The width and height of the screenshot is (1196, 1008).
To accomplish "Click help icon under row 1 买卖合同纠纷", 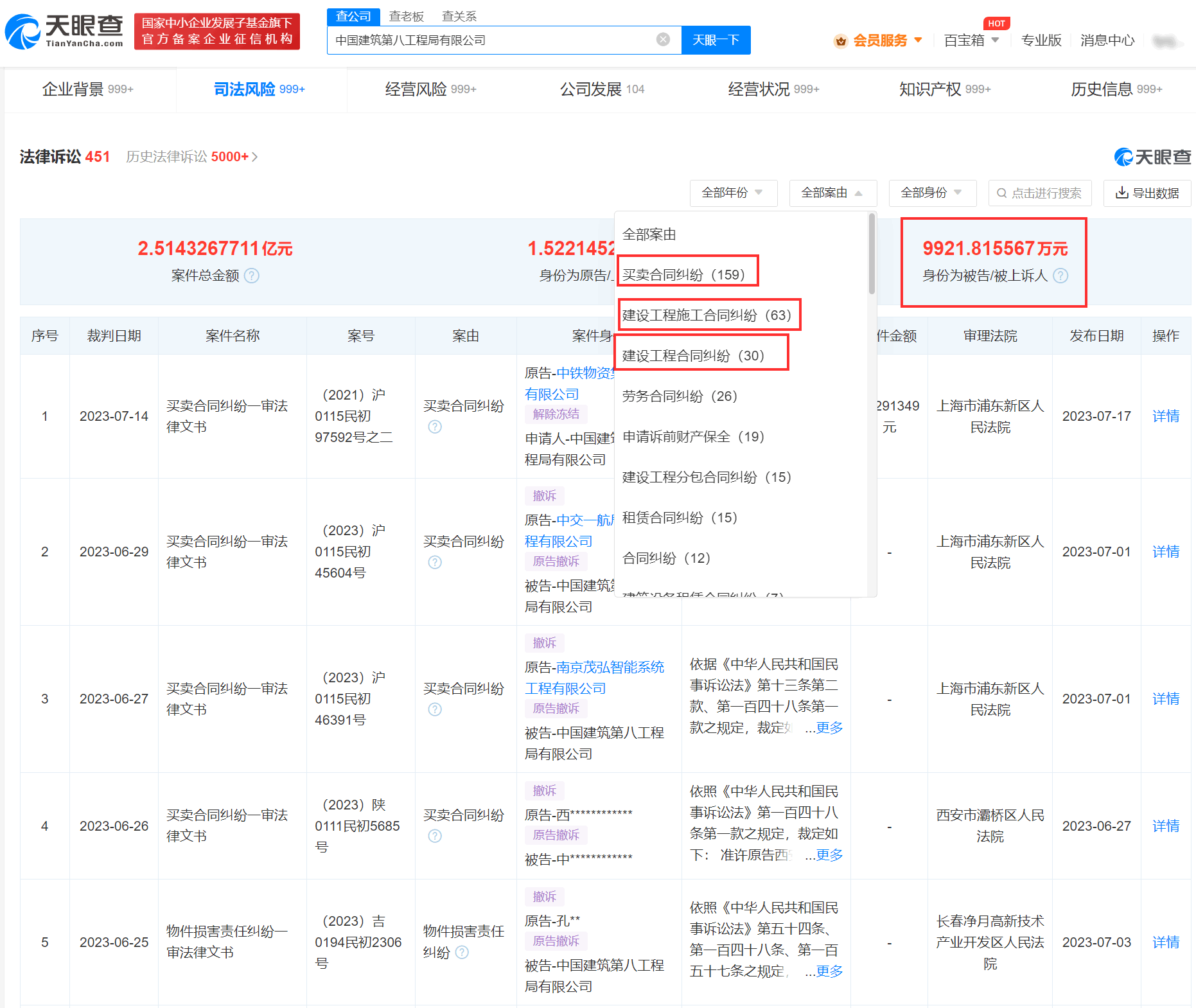I will click(x=435, y=427).
